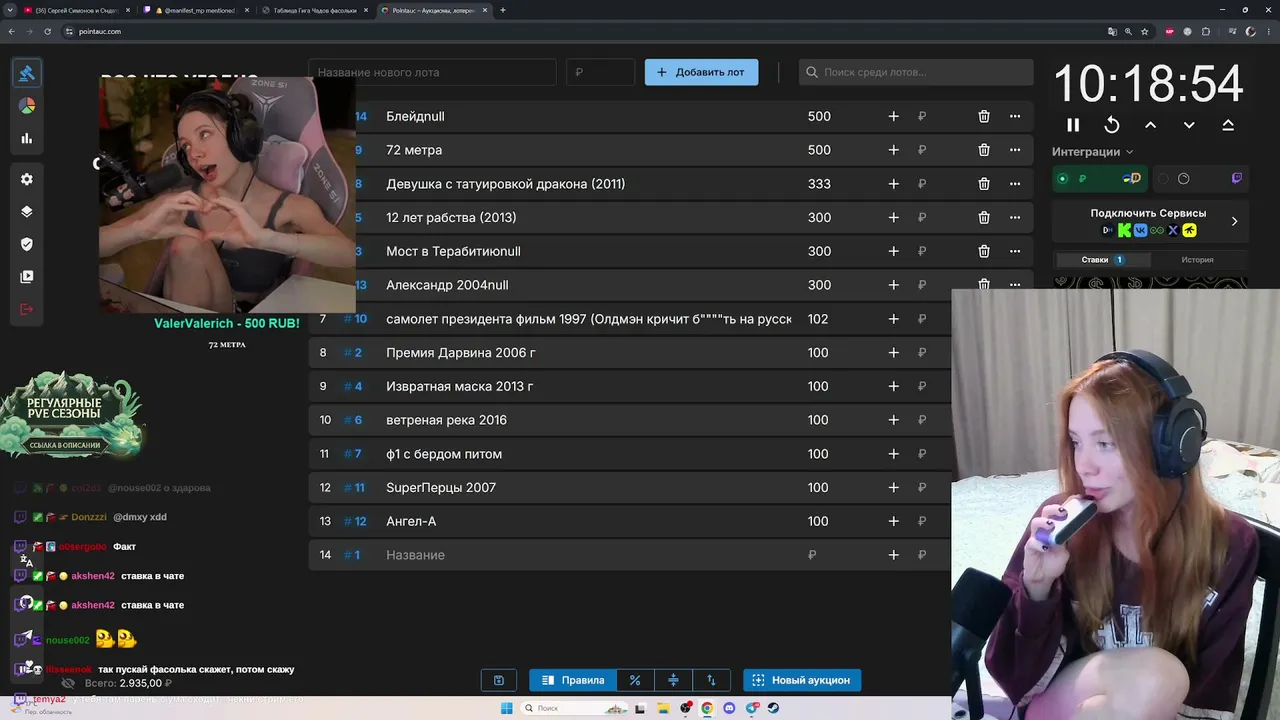Delete the lot 'Блейдnull'
Viewport: 1280px width, 720px height.
tap(984, 116)
